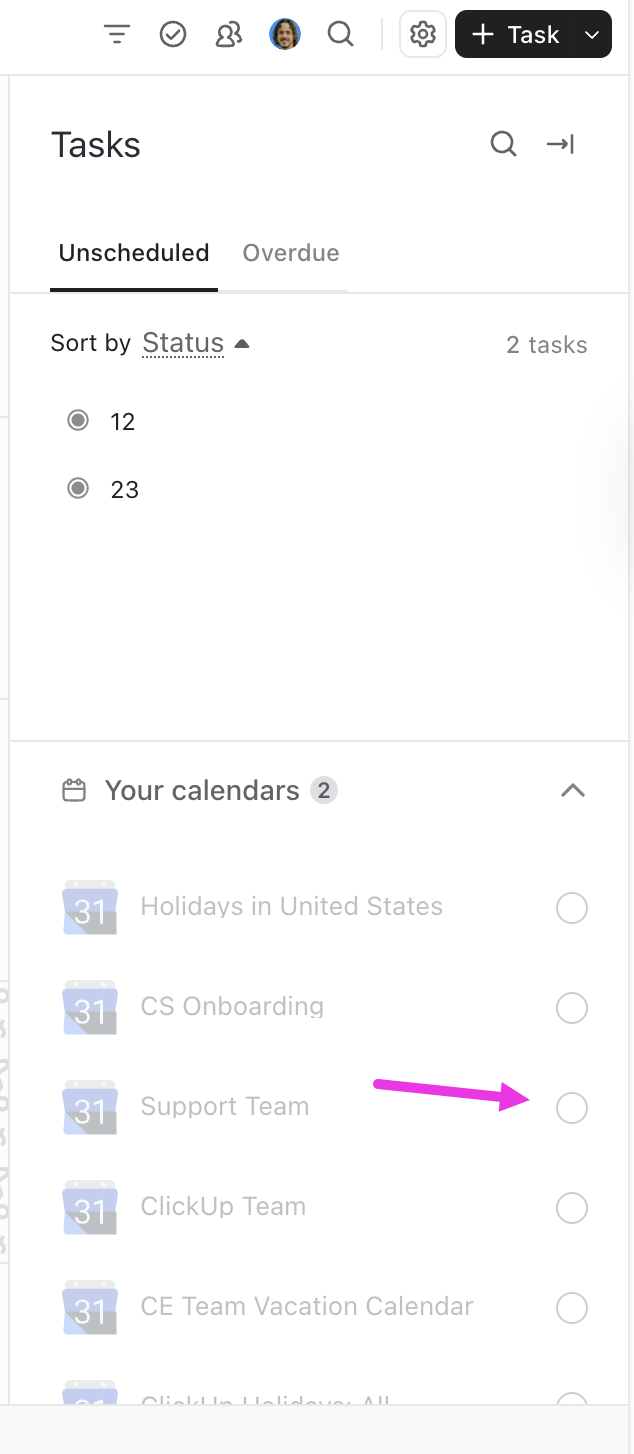The image size is (634, 1454).
Task: Click the status circle next to task 12
Action: 77,420
